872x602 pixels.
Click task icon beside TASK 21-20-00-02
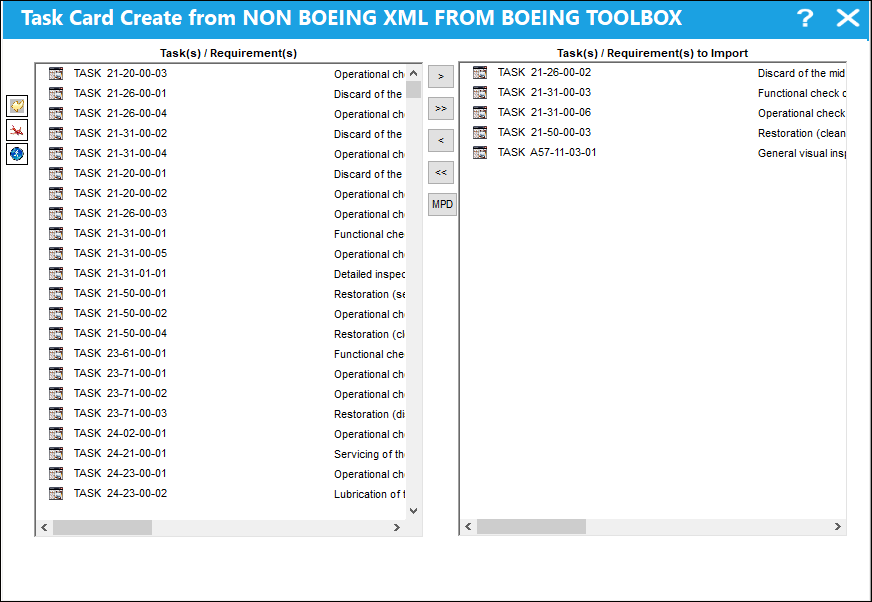pyautogui.click(x=56, y=194)
